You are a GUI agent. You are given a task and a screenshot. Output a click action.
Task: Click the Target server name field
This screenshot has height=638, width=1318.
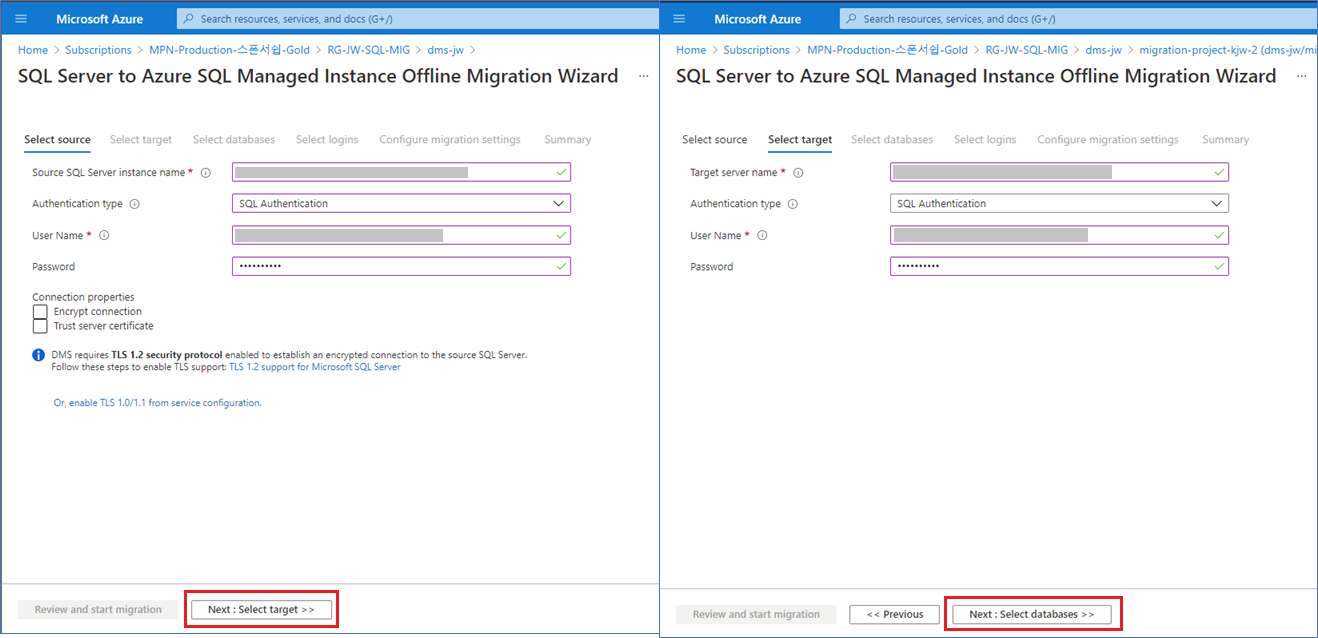(x=1059, y=173)
